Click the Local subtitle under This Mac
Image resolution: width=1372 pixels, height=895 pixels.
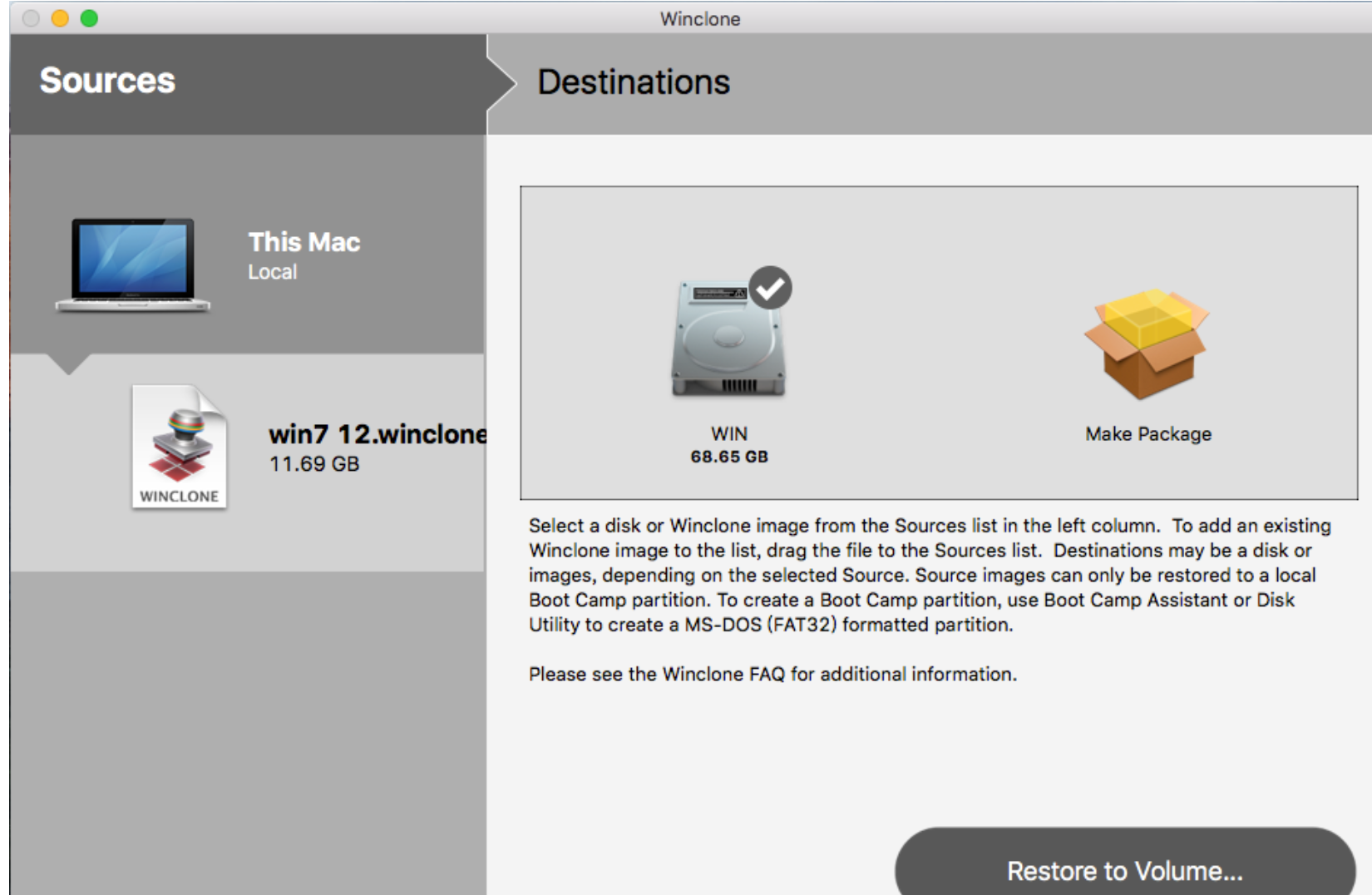(273, 272)
